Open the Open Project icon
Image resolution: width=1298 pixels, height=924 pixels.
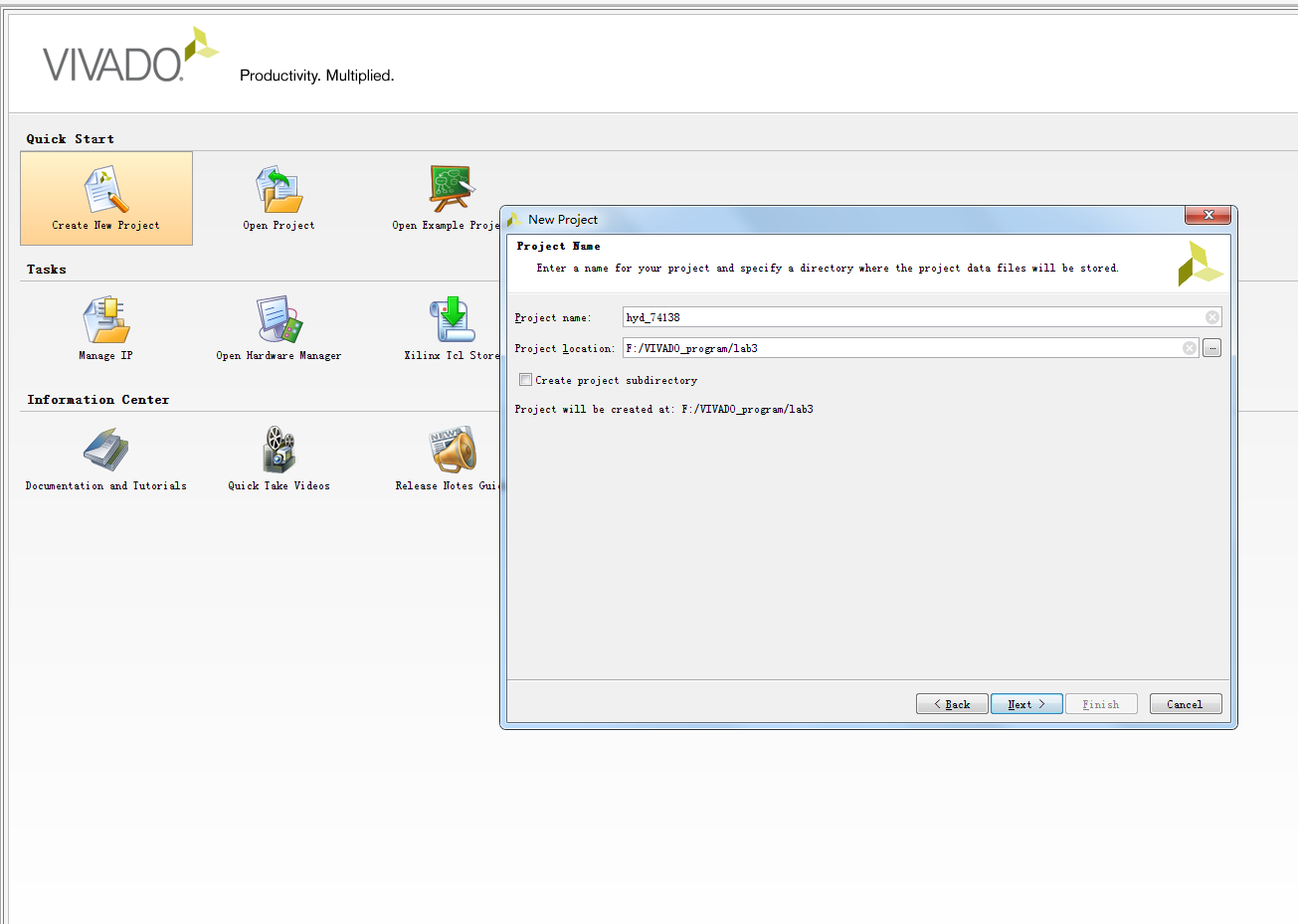[278, 191]
